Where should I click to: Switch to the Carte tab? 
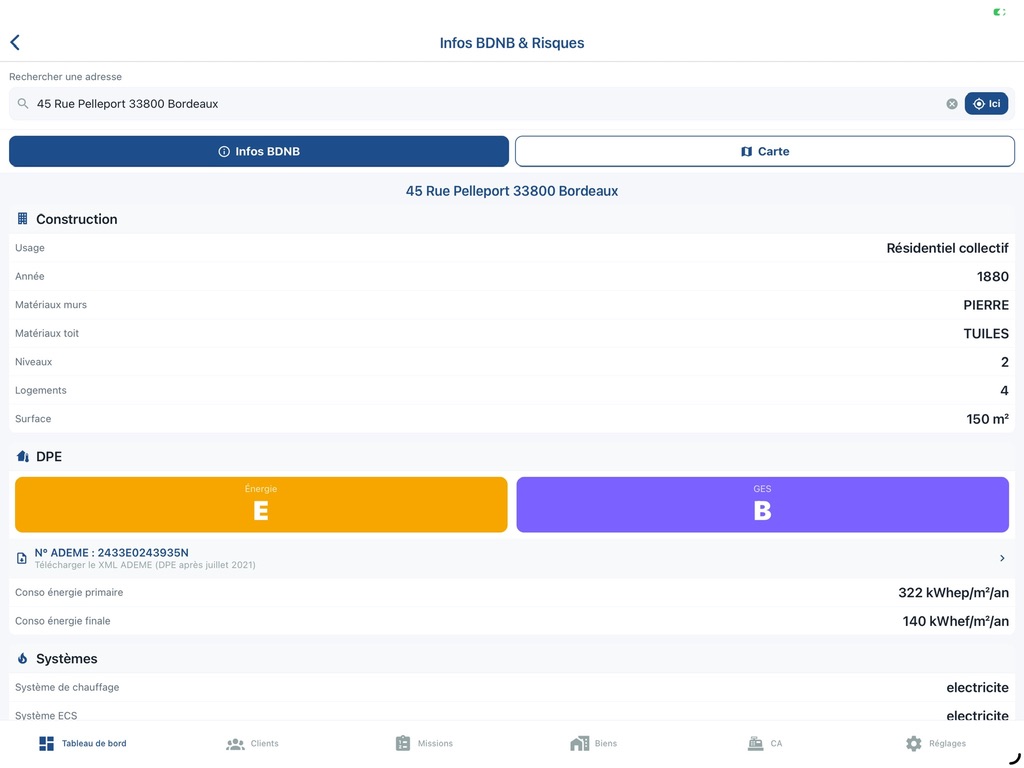[764, 151]
